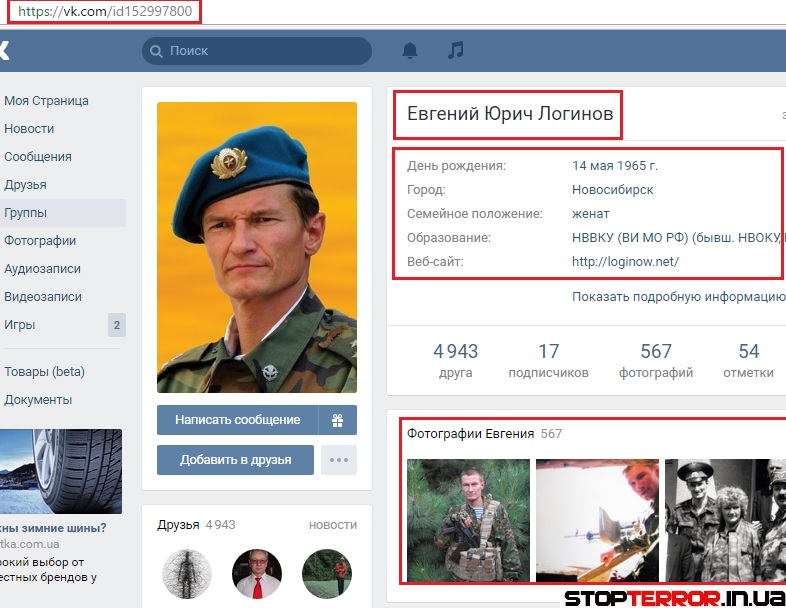Click the Новосибирск city link
Viewport: 786px width, 608px height.
click(612, 190)
